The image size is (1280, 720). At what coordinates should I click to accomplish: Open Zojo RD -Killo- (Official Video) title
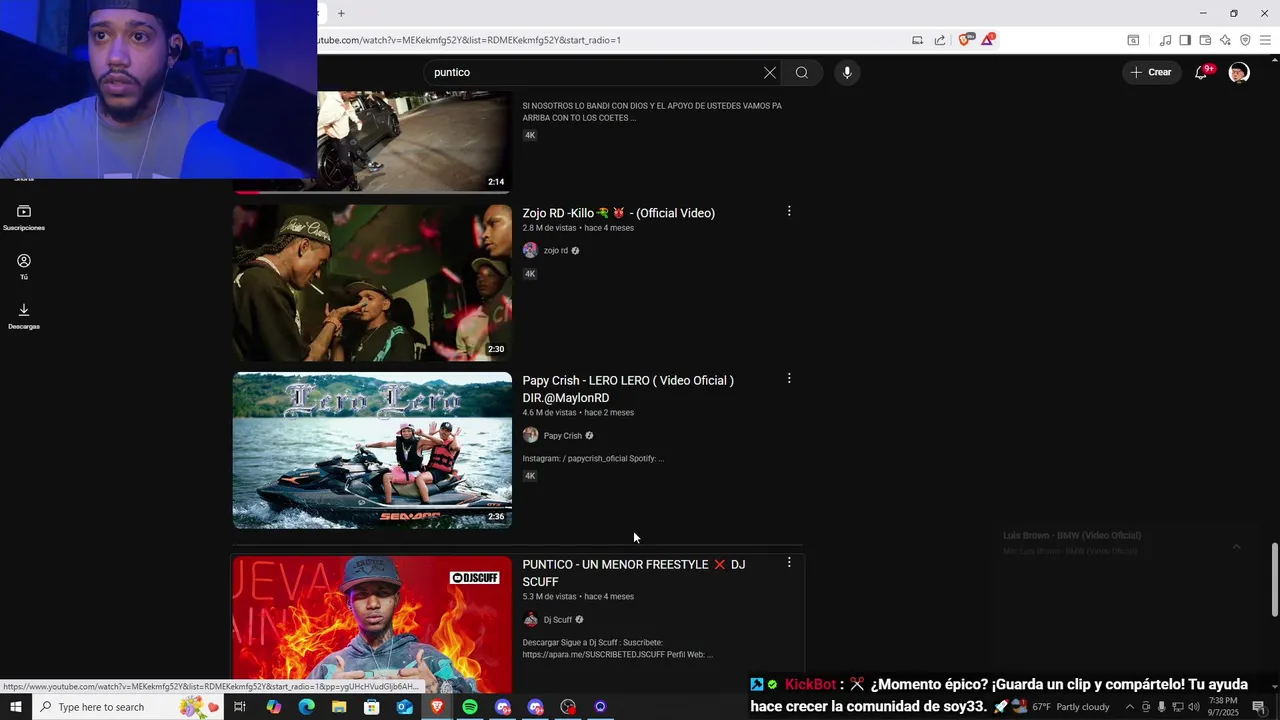[618, 213]
